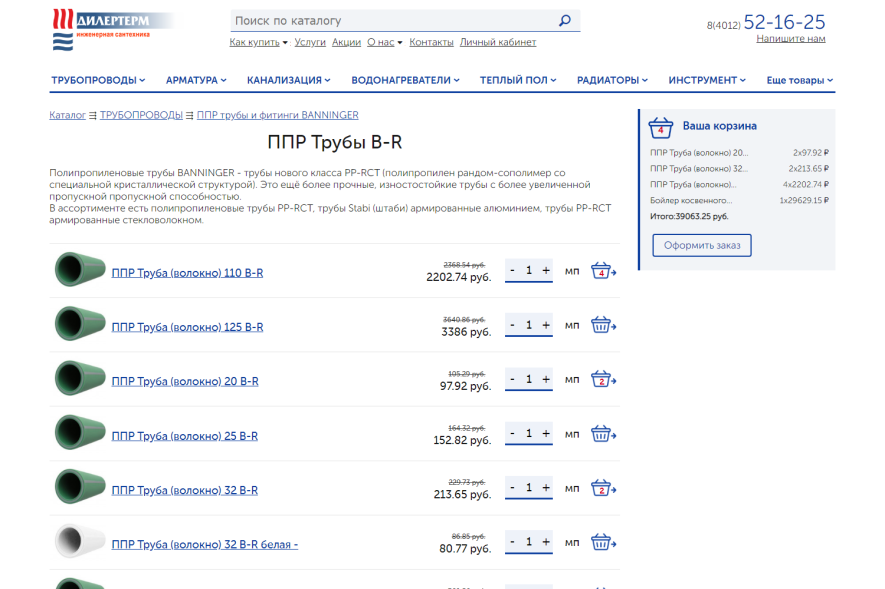The height and width of the screenshot is (589, 885).
Task: Click the 52-16-25 phone number
Action: pyautogui.click(x=784, y=23)
